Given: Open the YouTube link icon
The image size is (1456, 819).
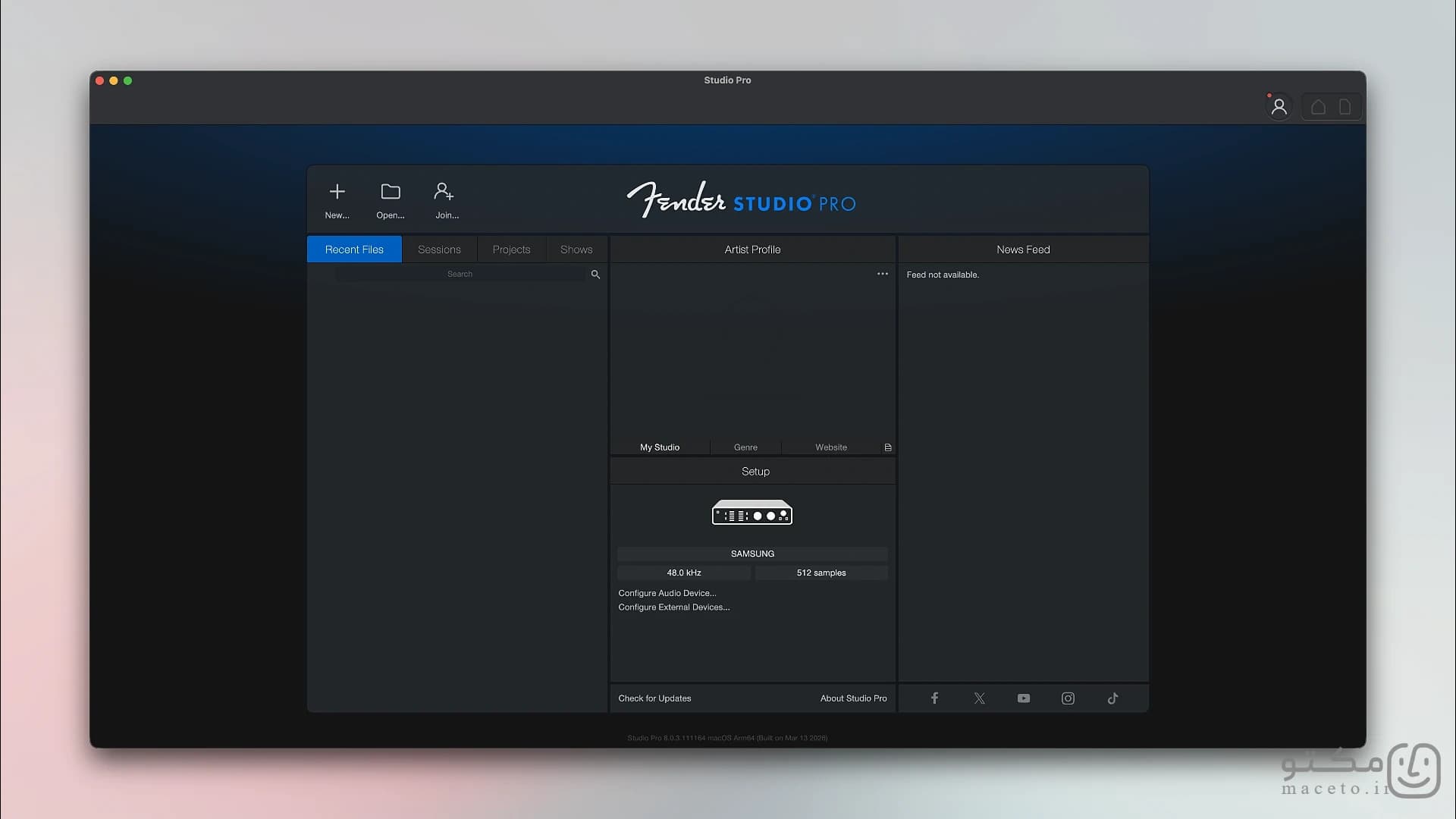Looking at the screenshot, I should [1024, 698].
